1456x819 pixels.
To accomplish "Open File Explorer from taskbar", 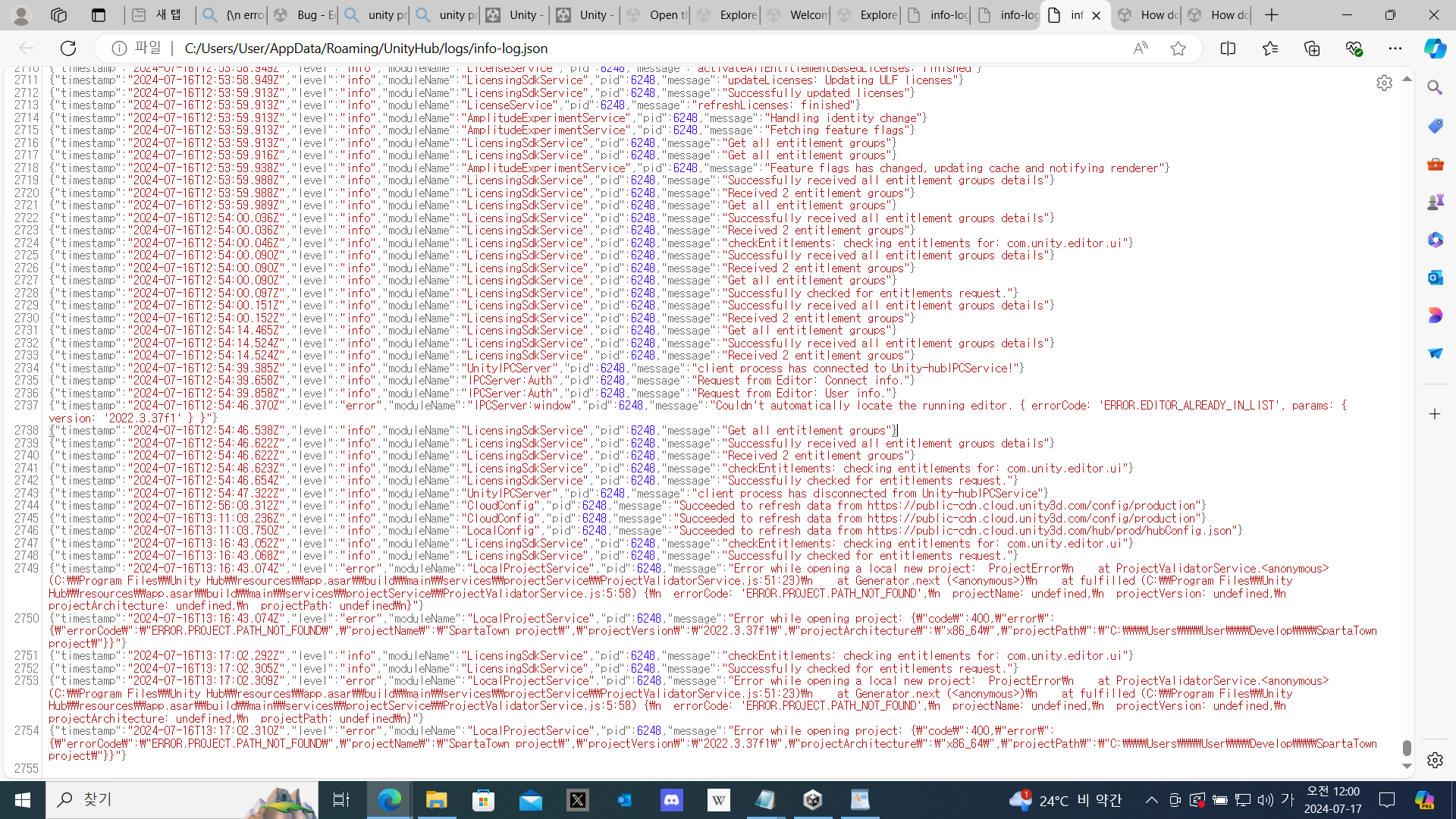I will [436, 799].
